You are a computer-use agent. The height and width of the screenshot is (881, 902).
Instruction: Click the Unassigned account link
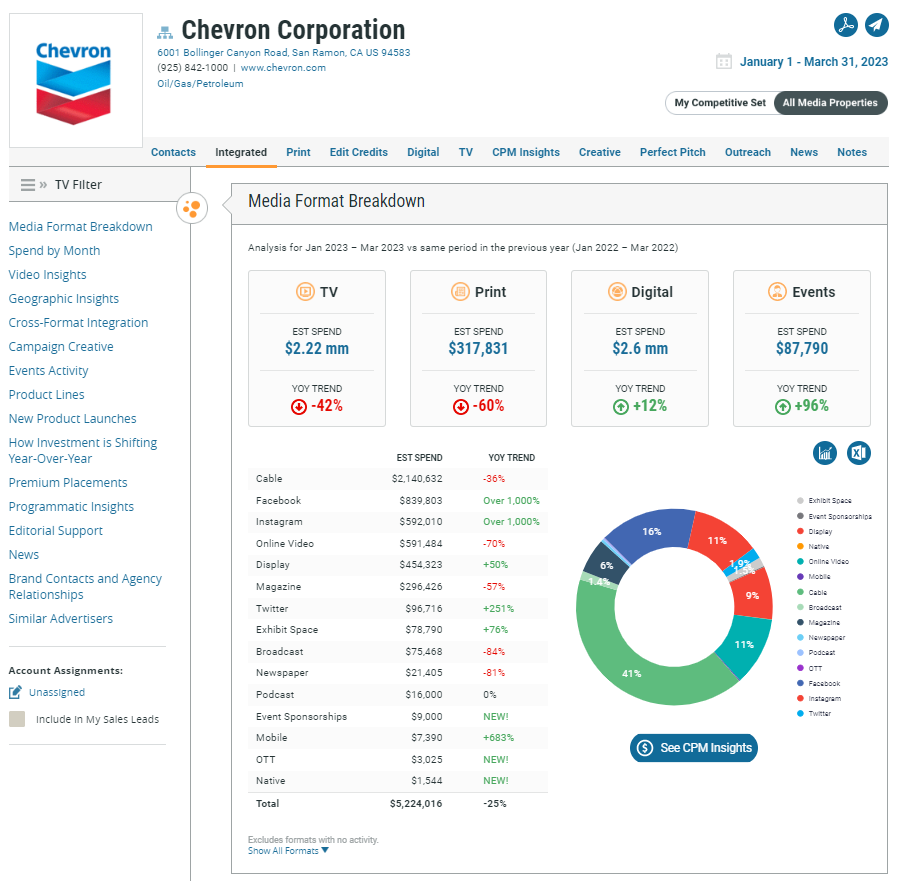[x=57, y=692]
